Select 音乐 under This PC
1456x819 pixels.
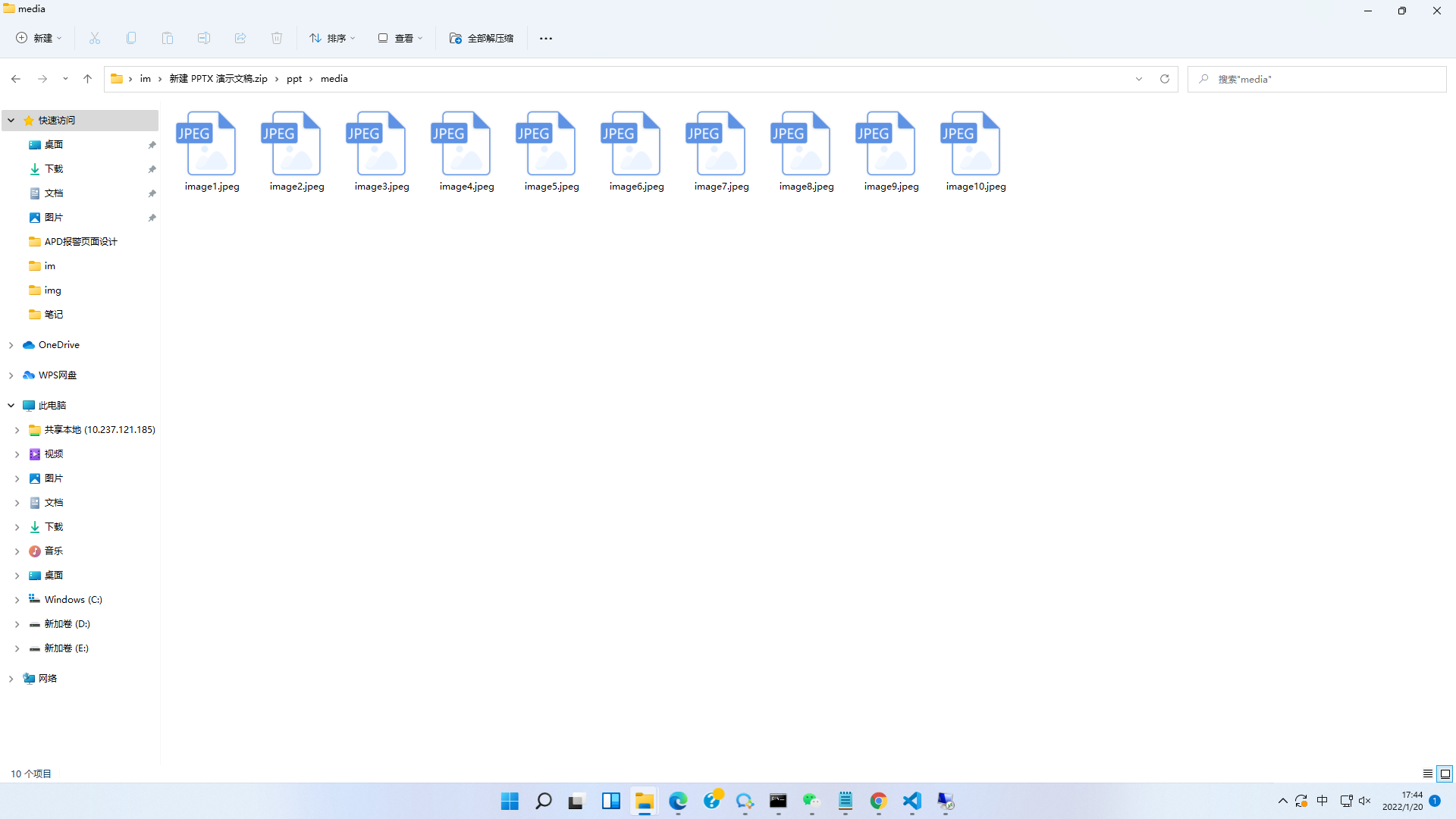coord(54,551)
